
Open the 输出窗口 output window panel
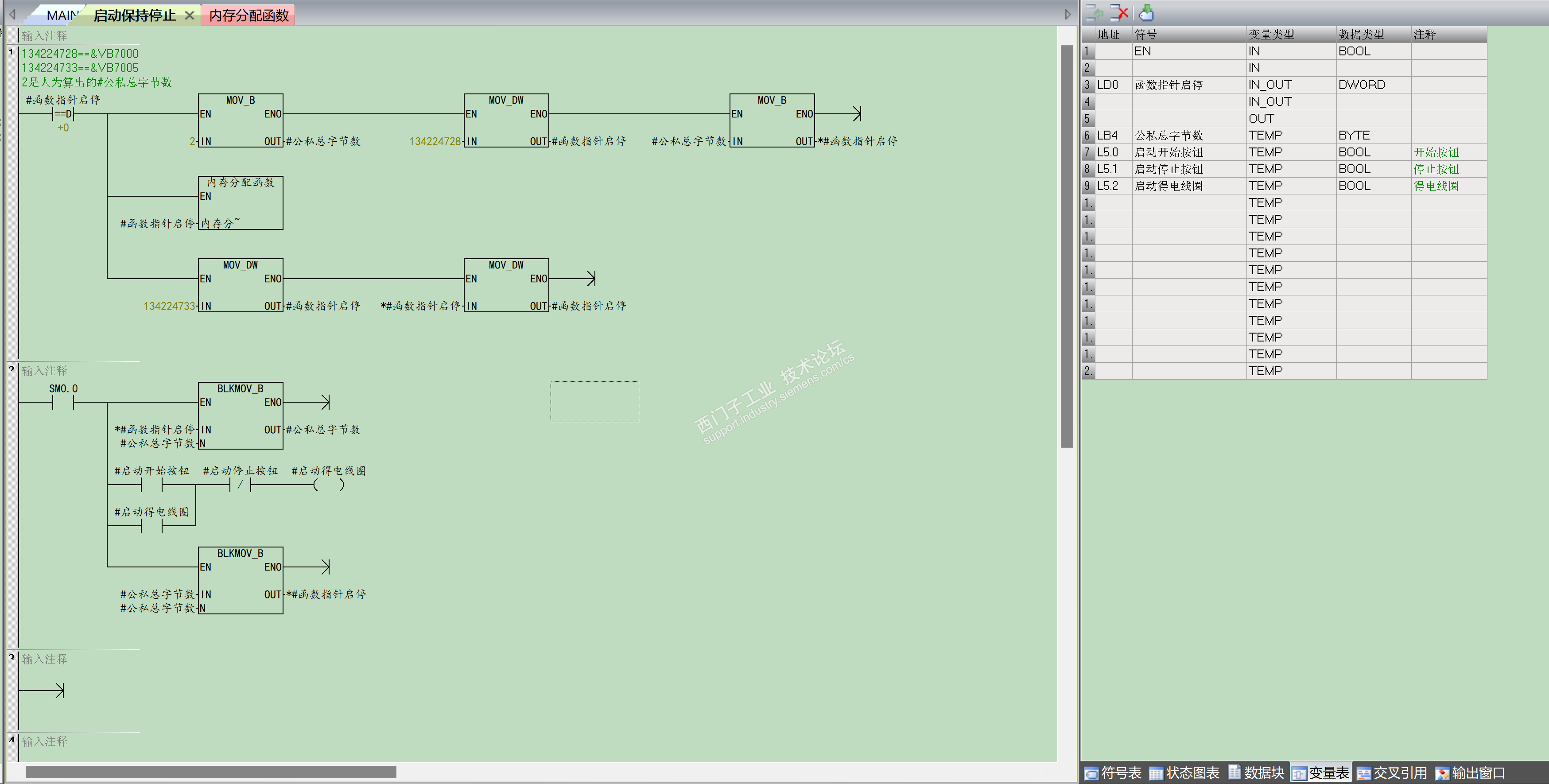tap(1470, 772)
